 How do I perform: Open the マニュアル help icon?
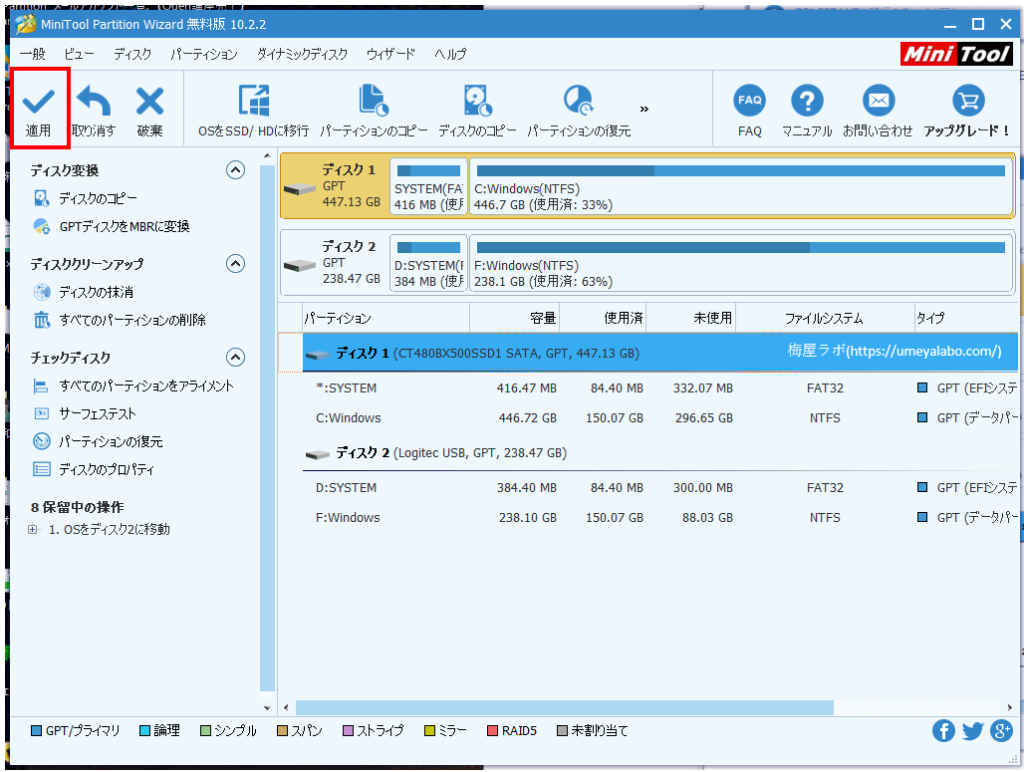[x=807, y=101]
